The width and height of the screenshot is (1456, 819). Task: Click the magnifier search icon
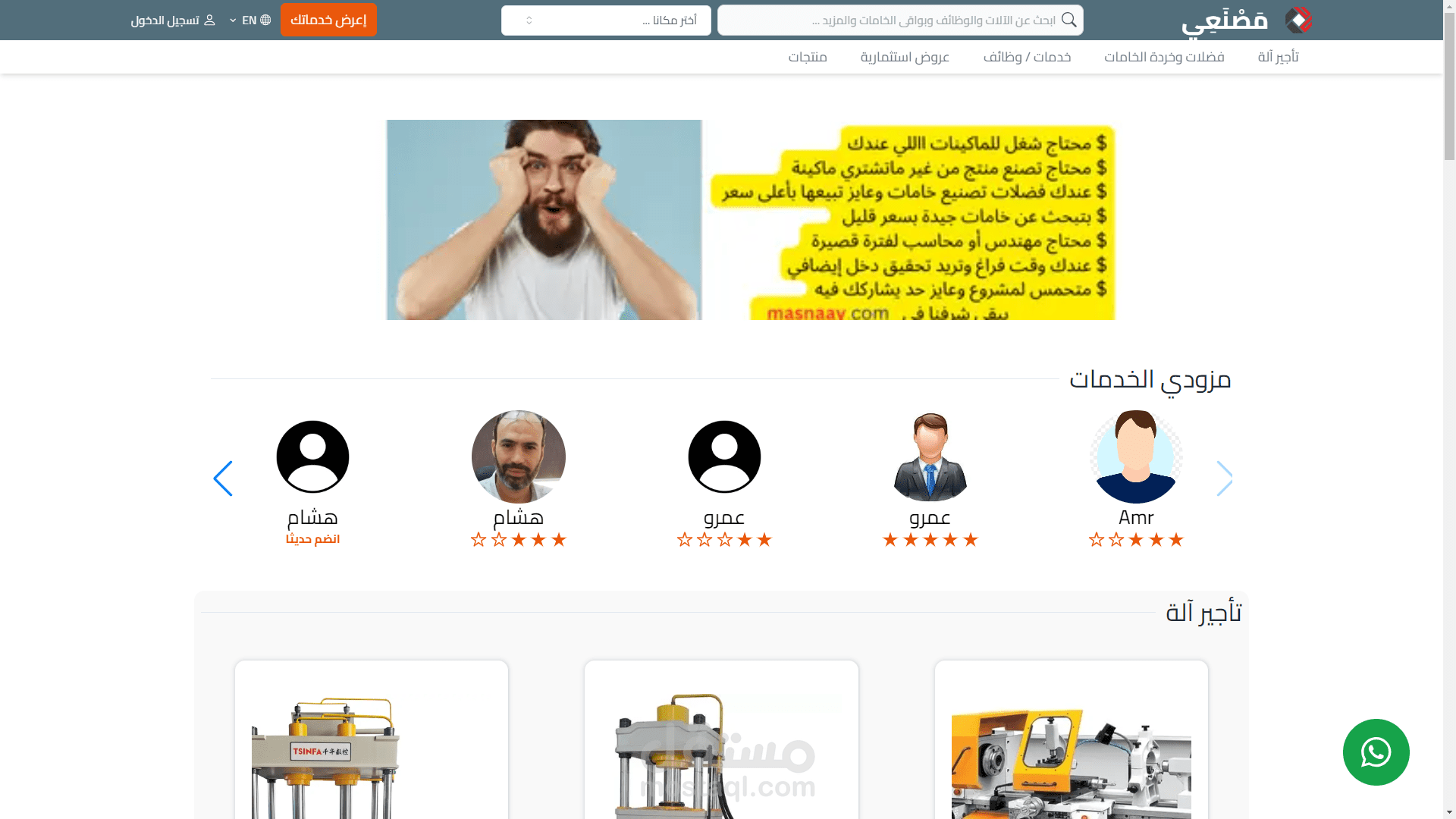[x=1068, y=20]
